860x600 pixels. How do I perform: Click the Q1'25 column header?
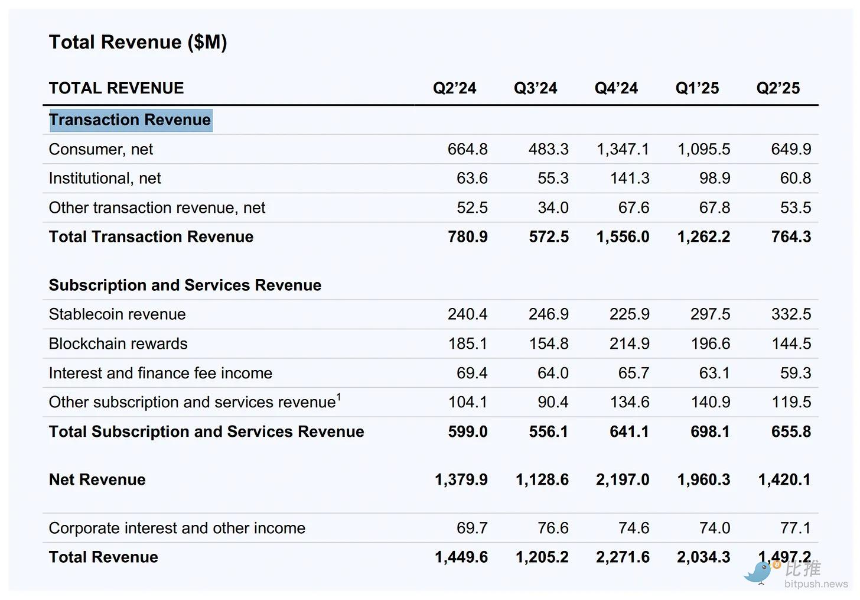pyautogui.click(x=697, y=88)
